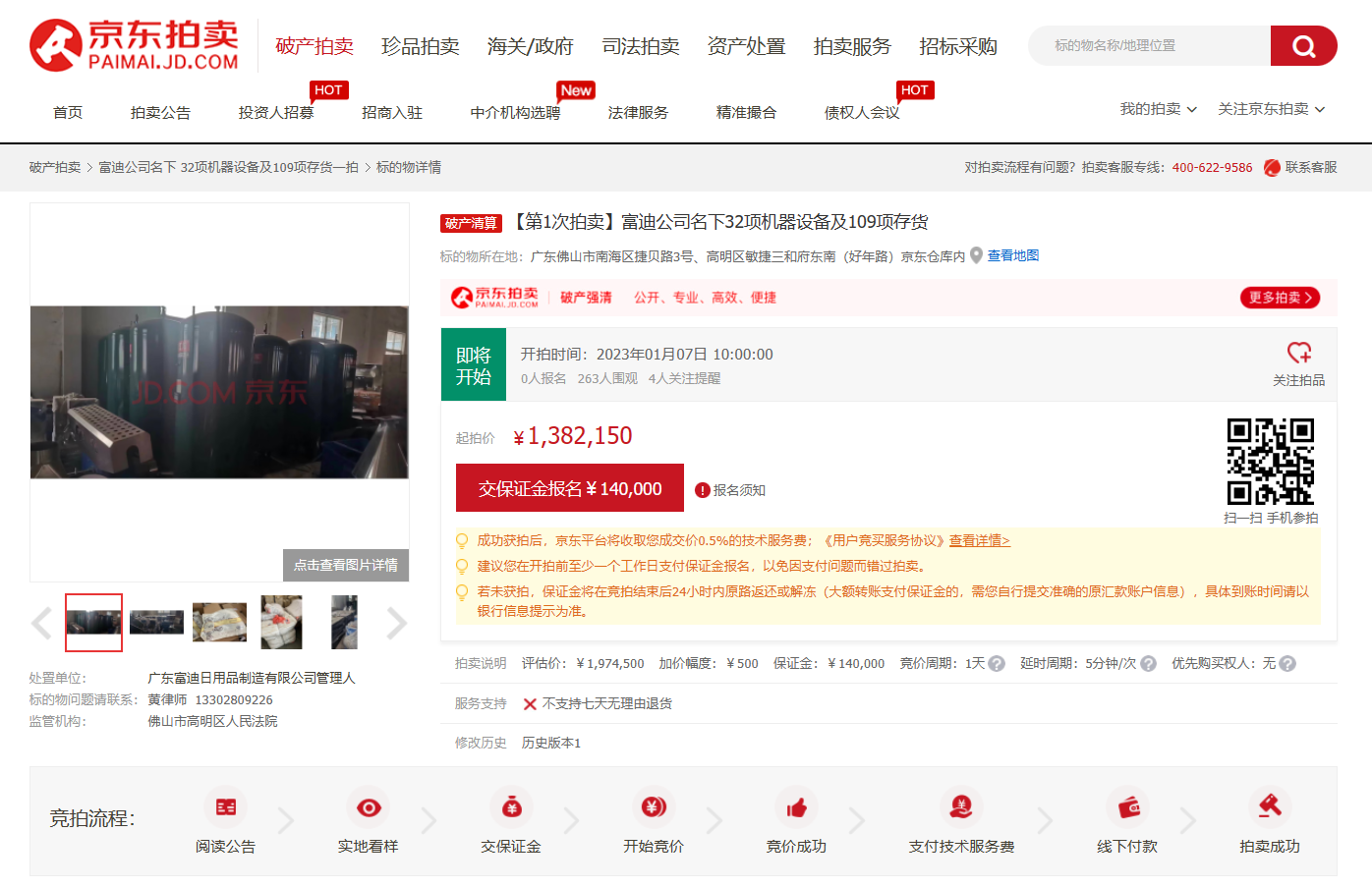This screenshot has width=1372, height=887.
Task: Click 点击查看图片详情 overlay button
Action: (x=346, y=565)
